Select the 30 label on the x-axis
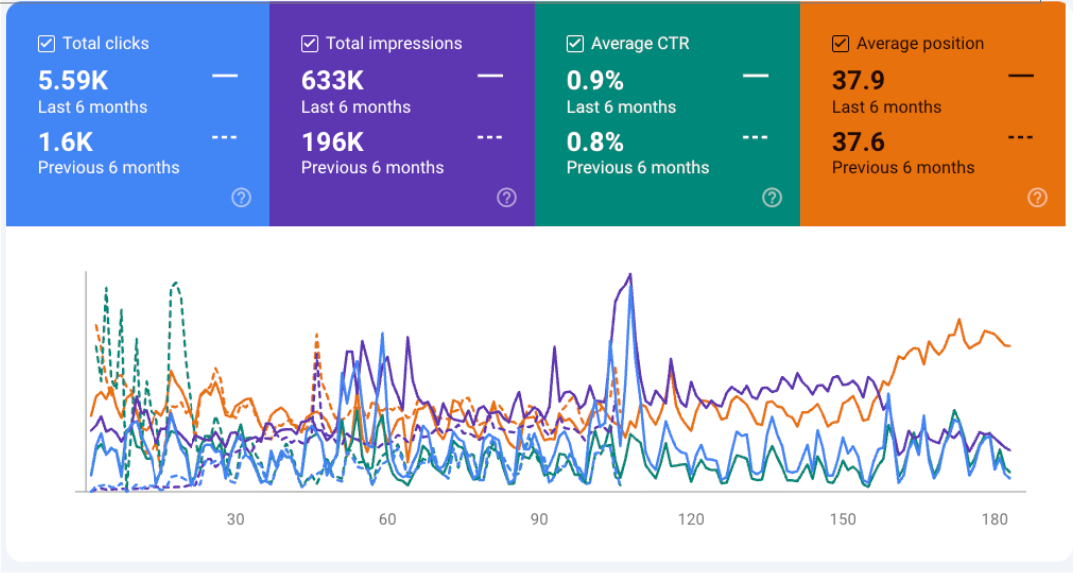The image size is (1079, 579). [235, 519]
